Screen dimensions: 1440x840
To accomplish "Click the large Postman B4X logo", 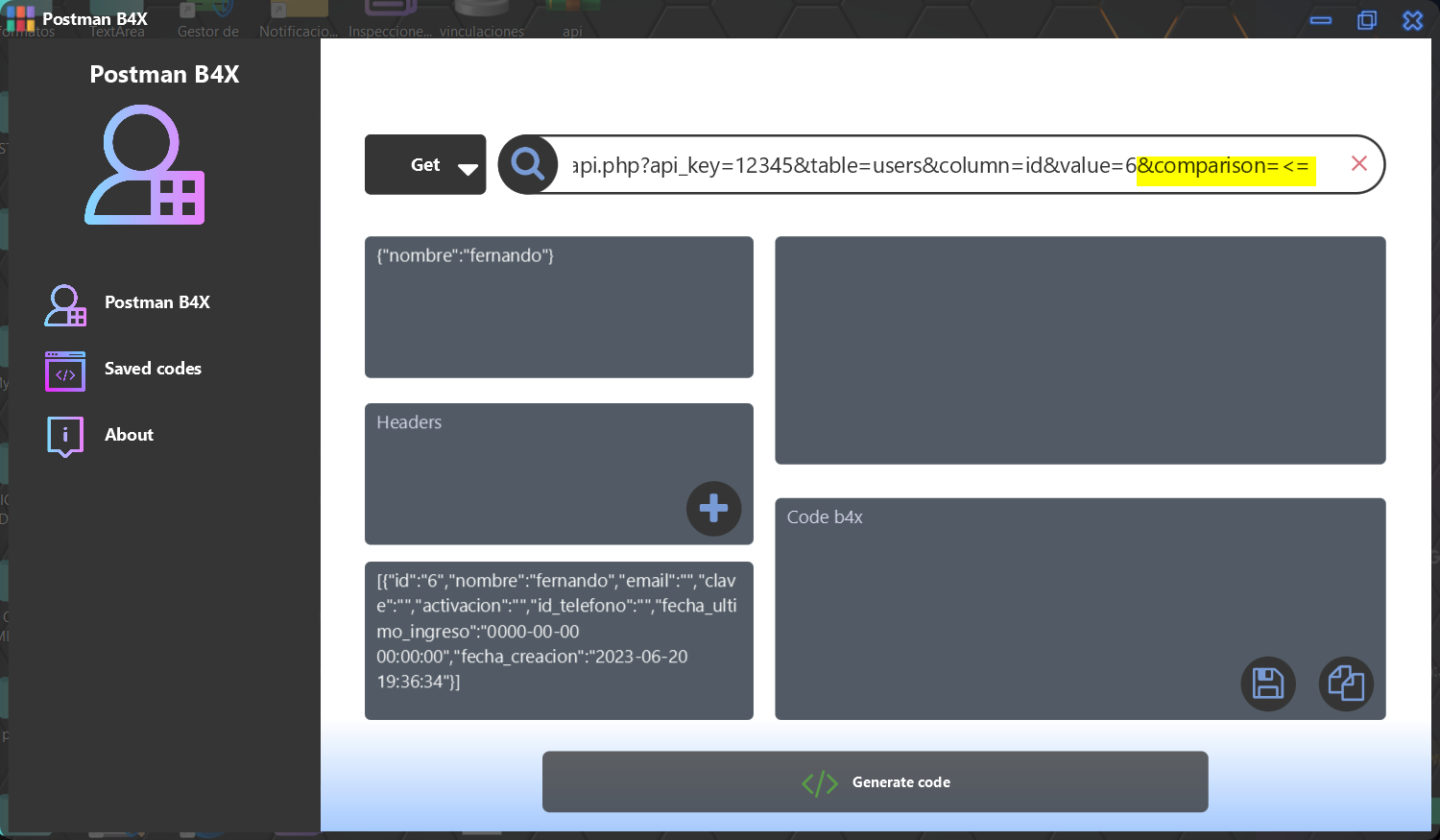I will coord(145,164).
